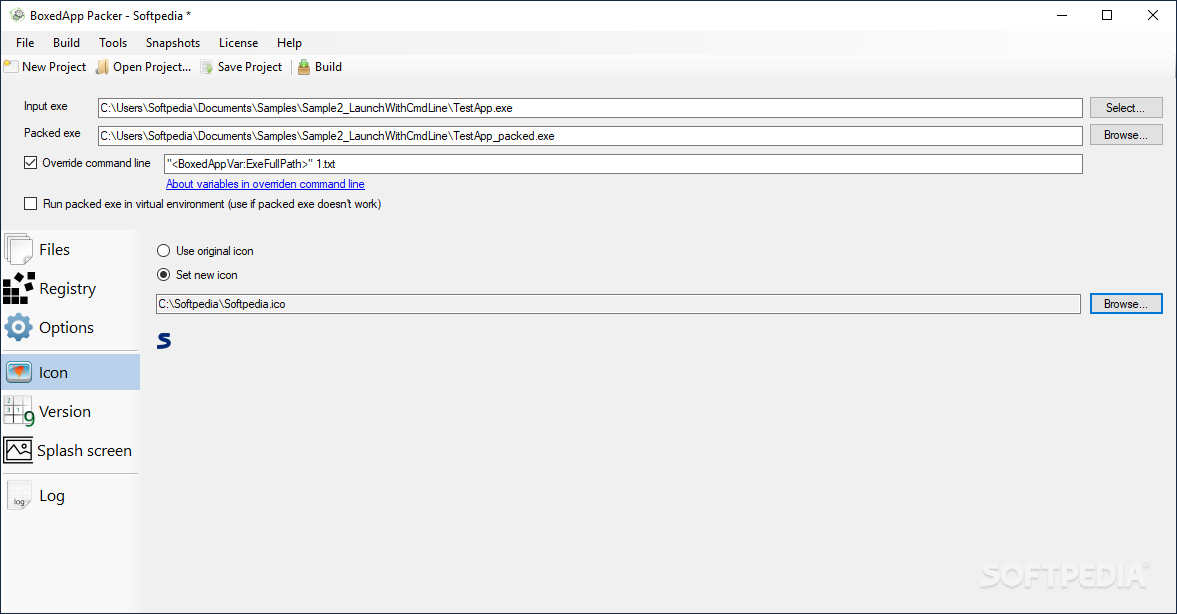Click the Version grid icon

(x=19, y=411)
